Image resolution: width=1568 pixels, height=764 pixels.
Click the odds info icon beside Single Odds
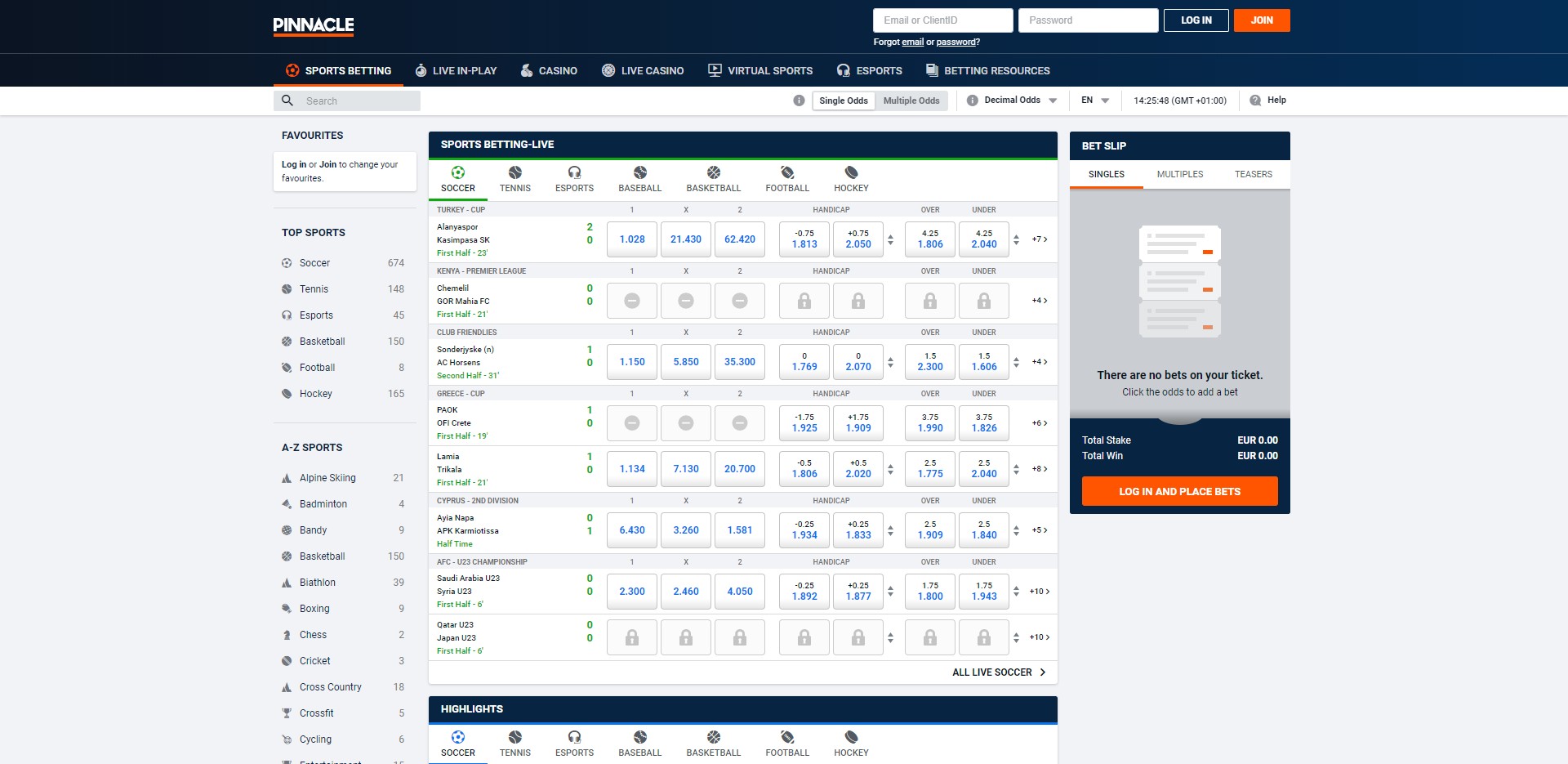(x=799, y=101)
